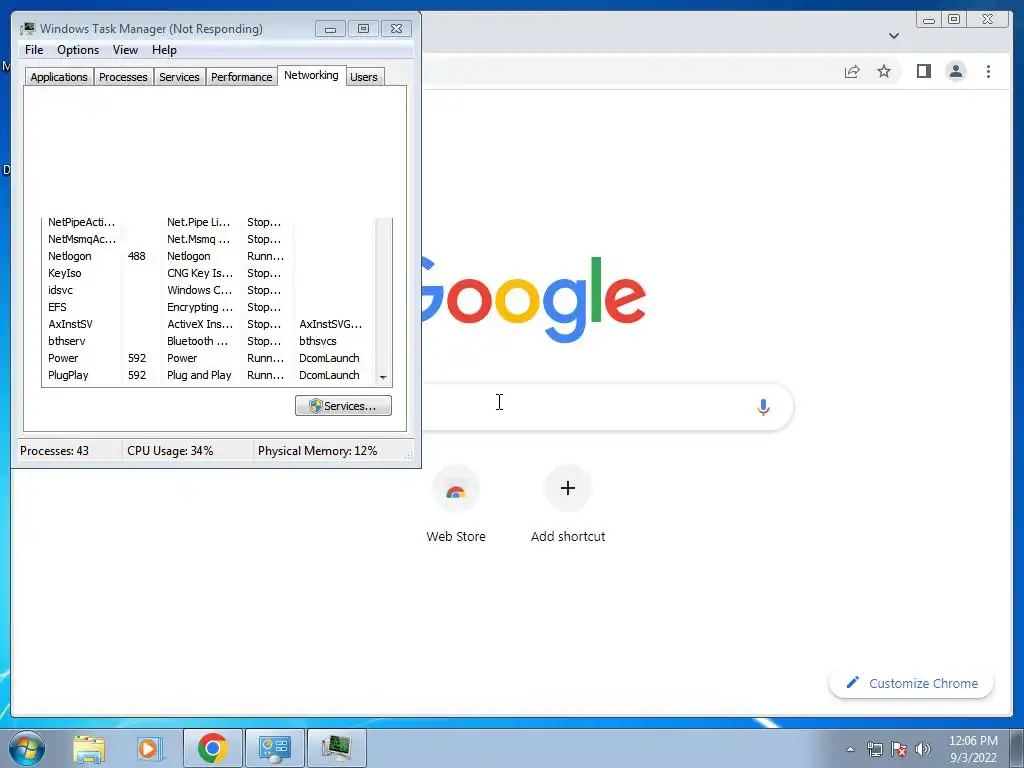Switch to Chrome in the taskbar
The image size is (1024, 768).
tap(213, 748)
